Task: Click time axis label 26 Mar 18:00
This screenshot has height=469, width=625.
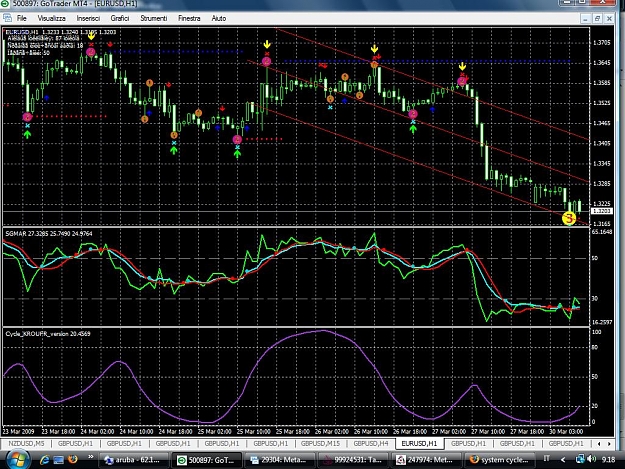Action: 410,431
